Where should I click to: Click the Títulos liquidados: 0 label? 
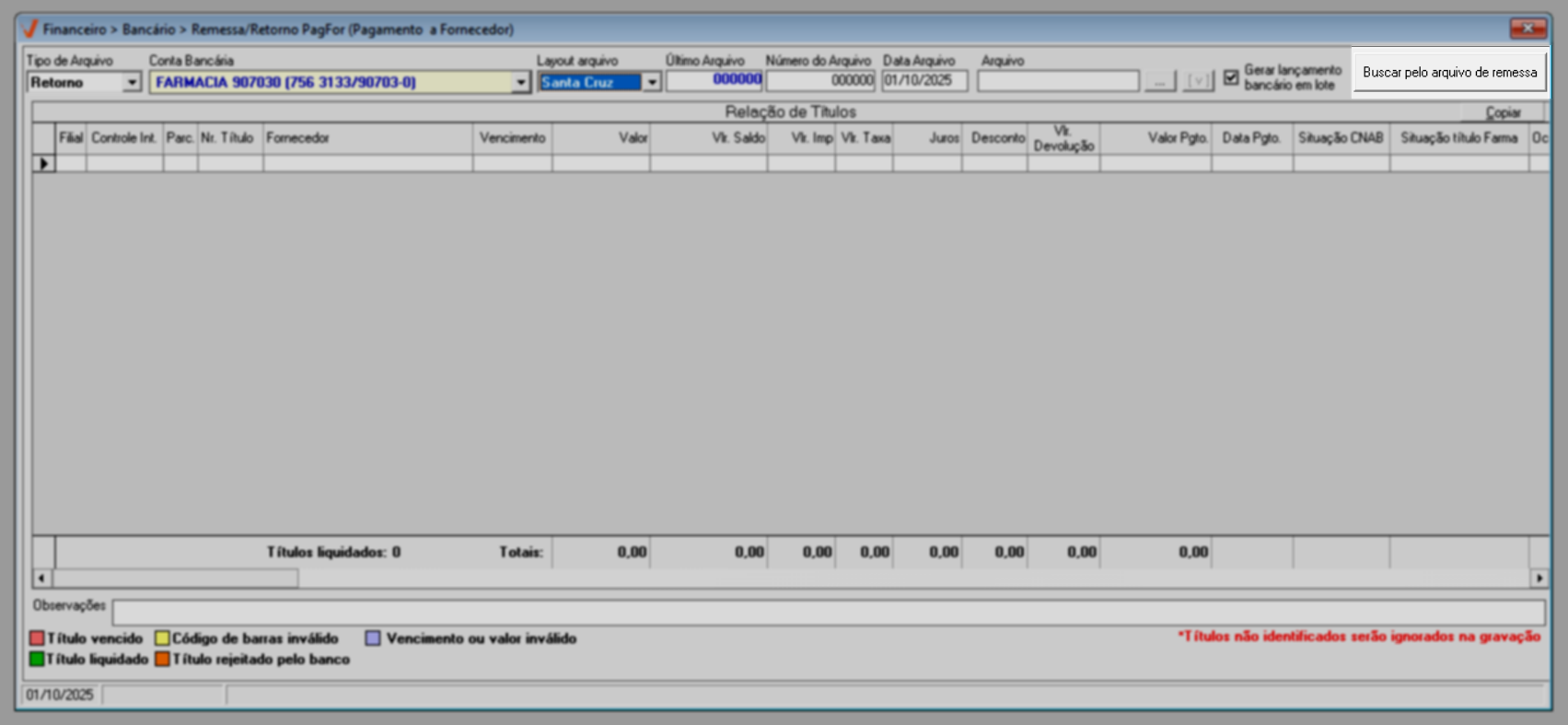[x=333, y=552]
